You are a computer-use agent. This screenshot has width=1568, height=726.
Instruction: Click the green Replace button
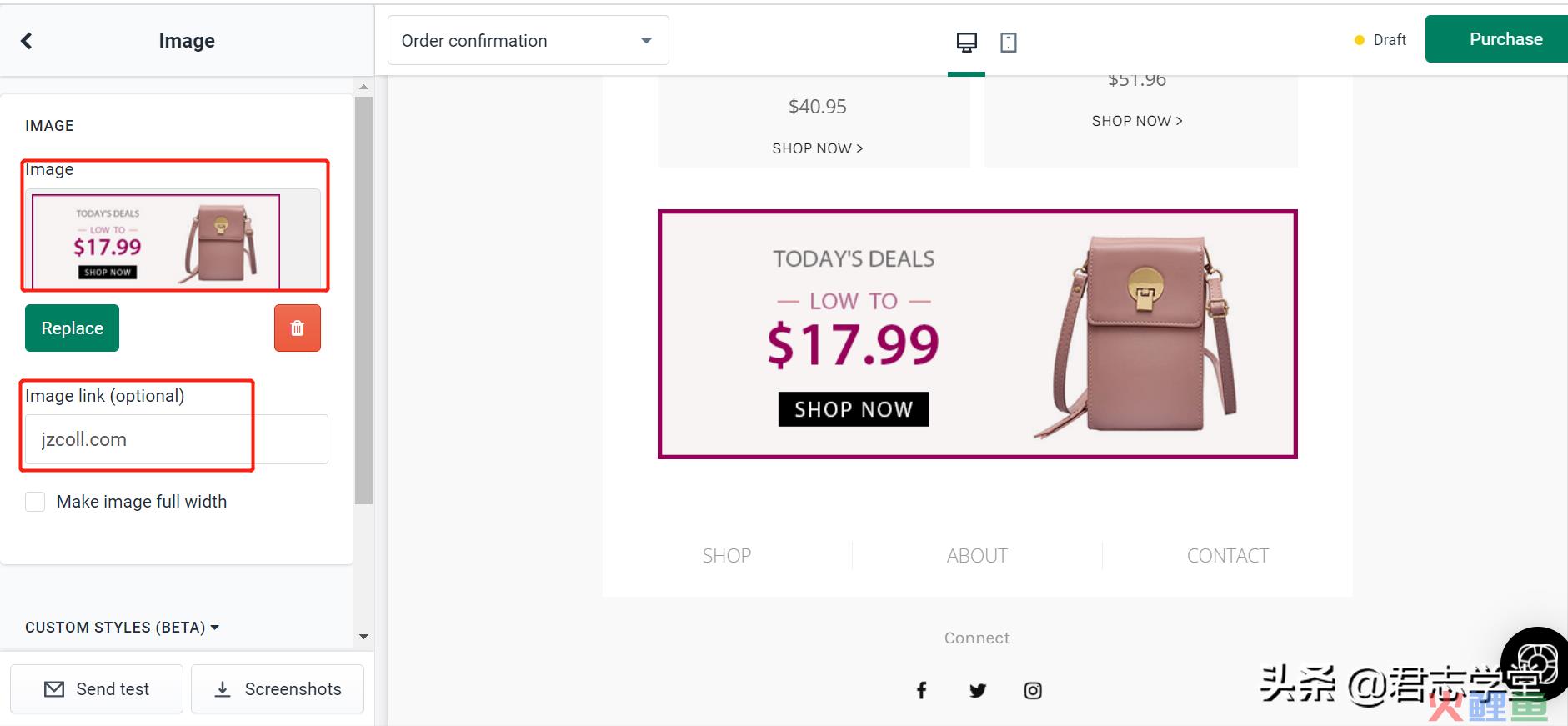(x=72, y=328)
